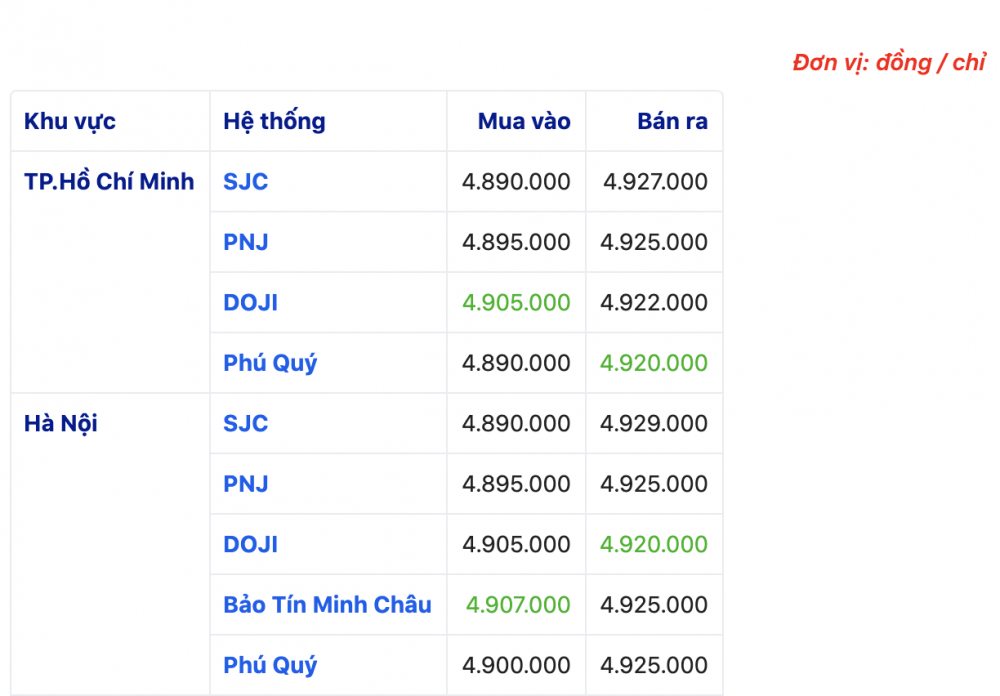Open the SJC link under Hà Nội
The width and height of the screenshot is (1000, 696).
(x=246, y=424)
